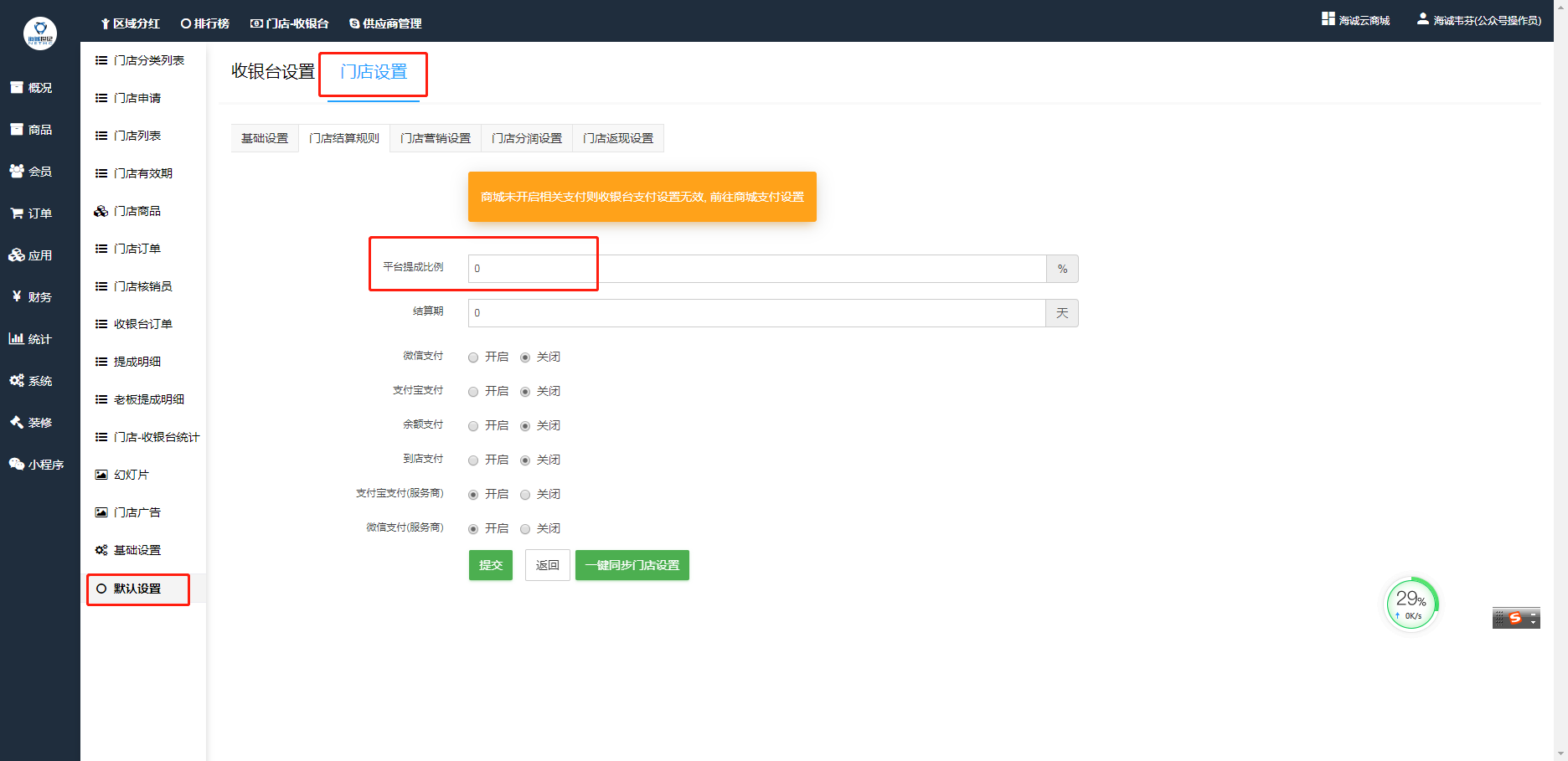Enable 支付宝支付 with 开启 radio
This screenshot has width=1568, height=761.
tap(473, 392)
